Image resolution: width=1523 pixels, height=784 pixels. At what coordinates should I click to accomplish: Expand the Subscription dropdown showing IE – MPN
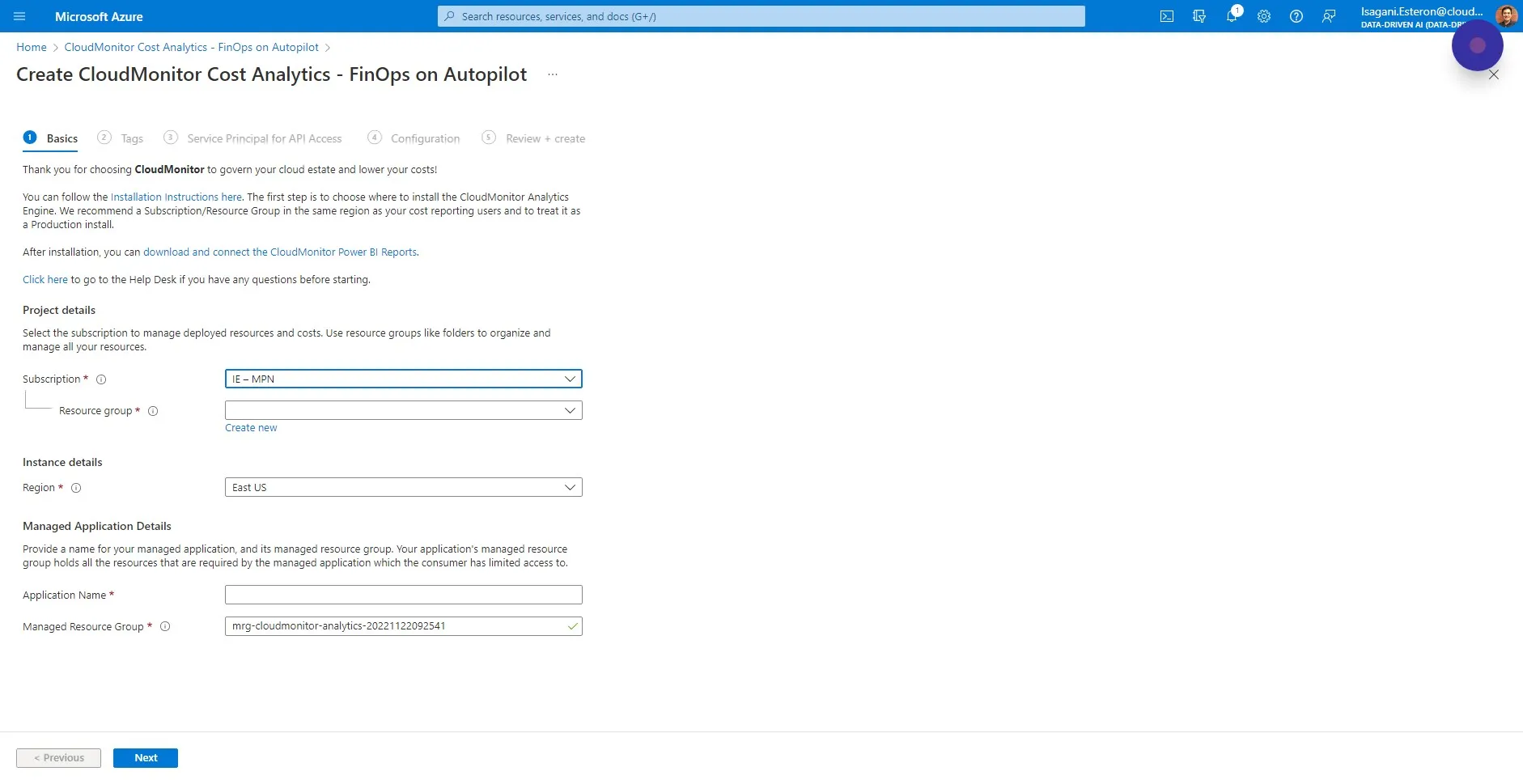pyautogui.click(x=403, y=379)
